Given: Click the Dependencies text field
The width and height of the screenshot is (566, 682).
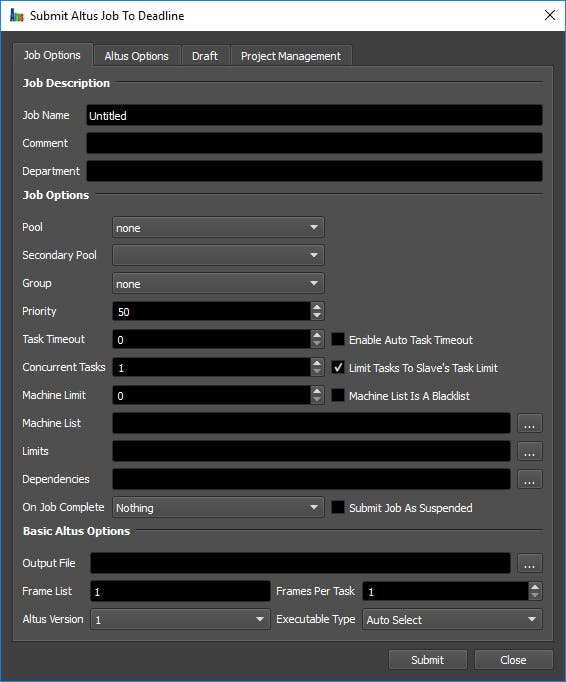Looking at the screenshot, I should click(x=311, y=479).
